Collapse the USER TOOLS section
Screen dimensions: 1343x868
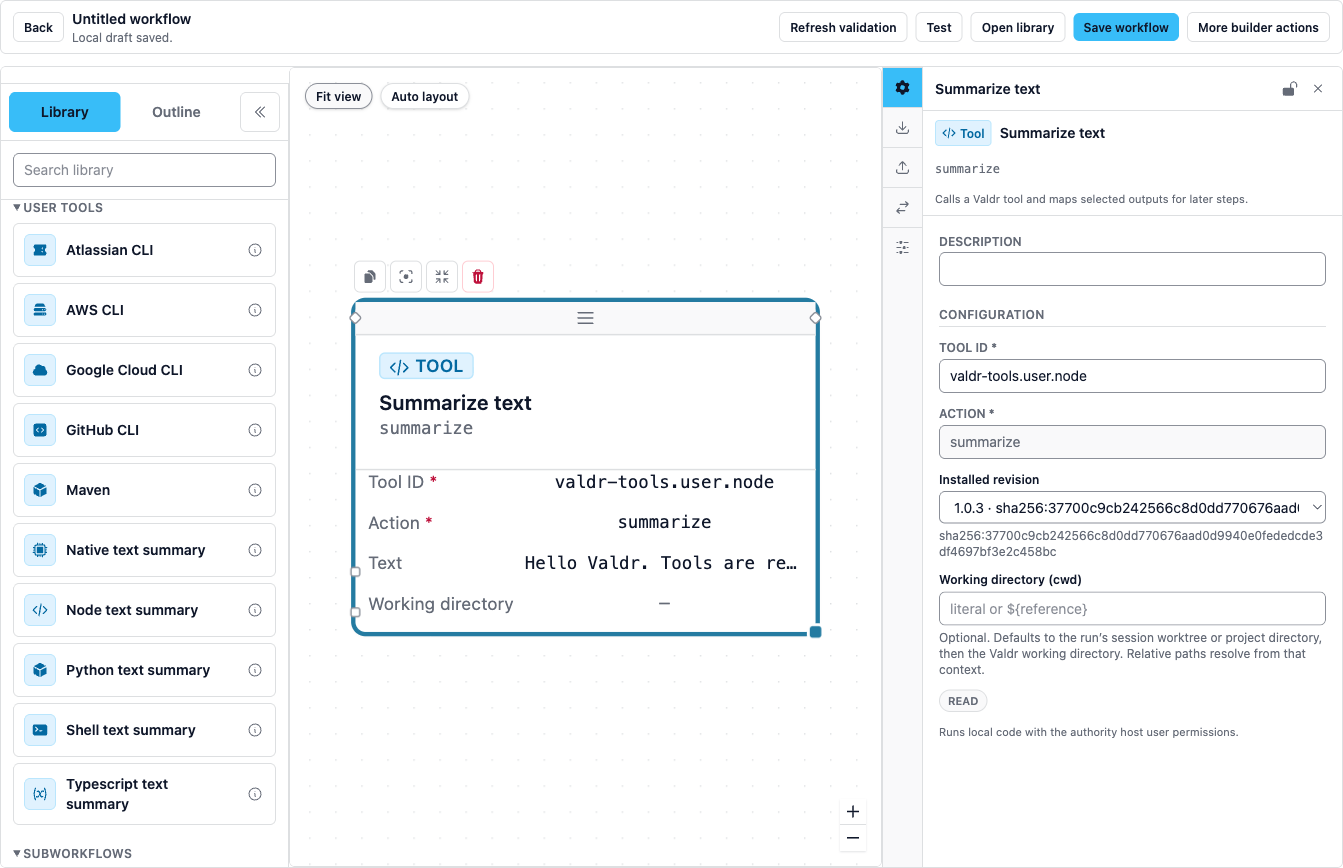point(58,208)
